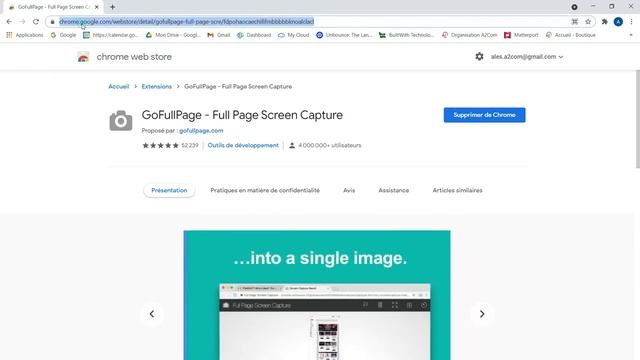Open the Matterport bookmark
The width and height of the screenshot is (640, 360).
click(521, 35)
